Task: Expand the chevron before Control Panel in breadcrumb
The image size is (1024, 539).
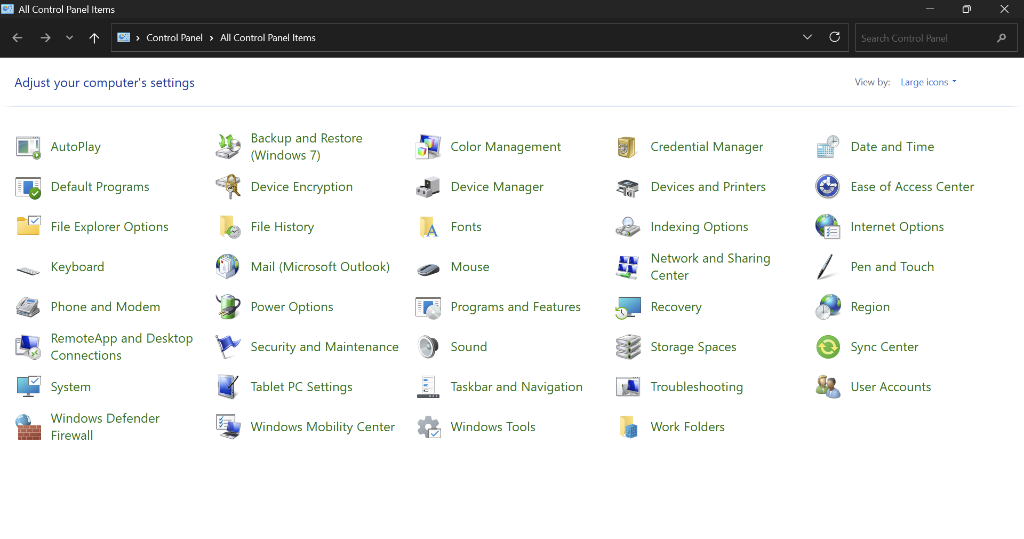Action: pos(138,38)
